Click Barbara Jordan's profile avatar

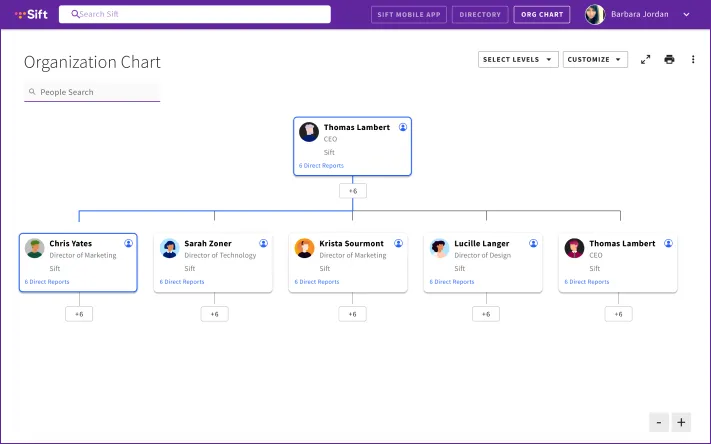(x=595, y=15)
